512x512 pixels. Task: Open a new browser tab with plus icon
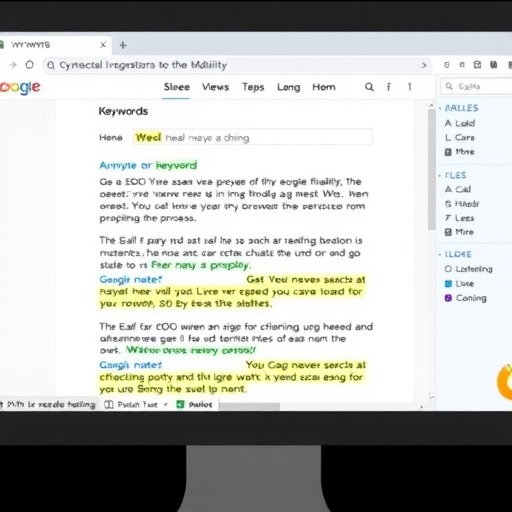(123, 45)
